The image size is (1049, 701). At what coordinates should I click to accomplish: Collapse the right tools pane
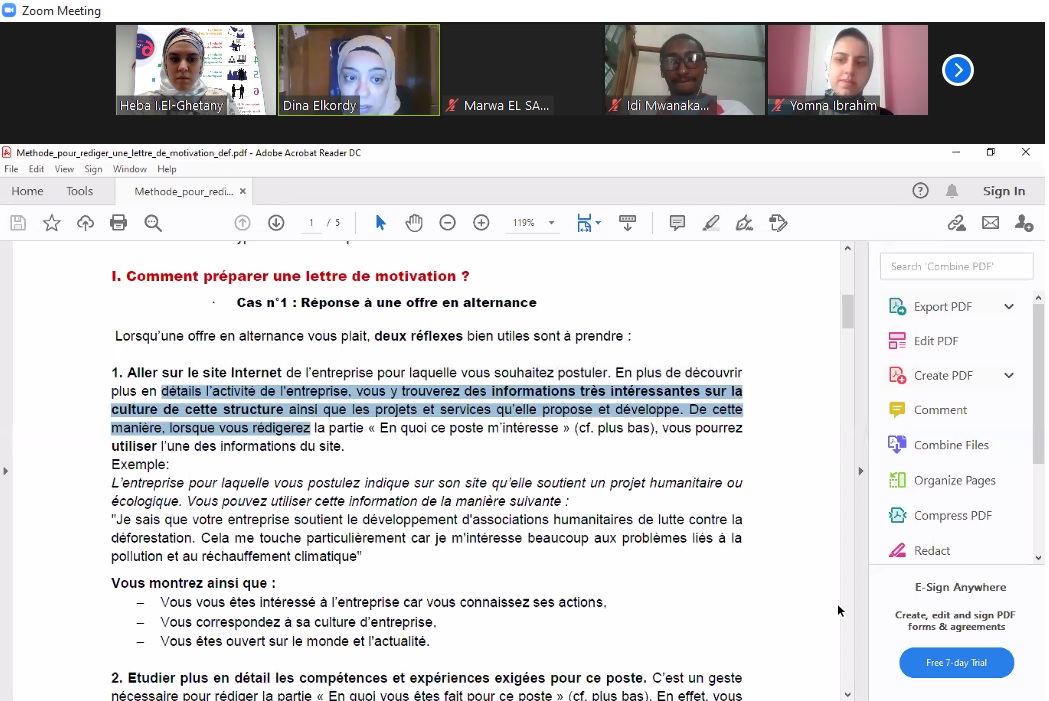(x=860, y=471)
